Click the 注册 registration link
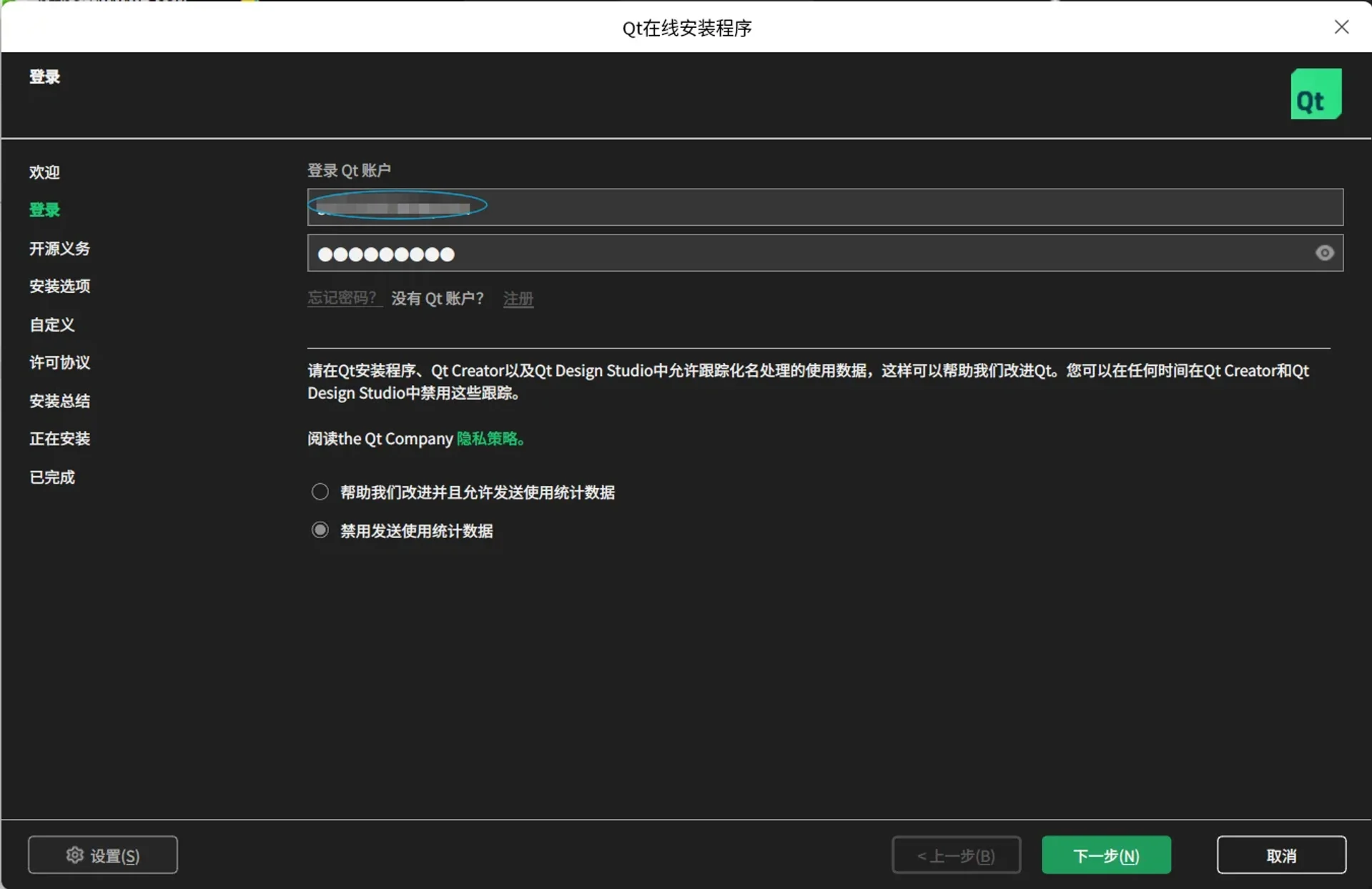The image size is (1372, 889). coord(518,299)
